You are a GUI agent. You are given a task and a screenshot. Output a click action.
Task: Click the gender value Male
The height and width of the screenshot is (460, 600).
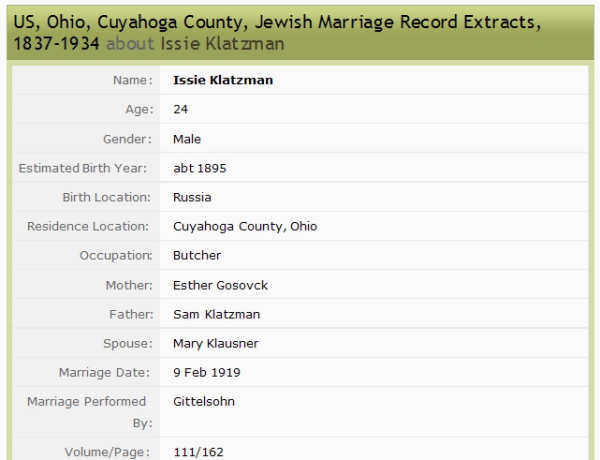click(187, 139)
